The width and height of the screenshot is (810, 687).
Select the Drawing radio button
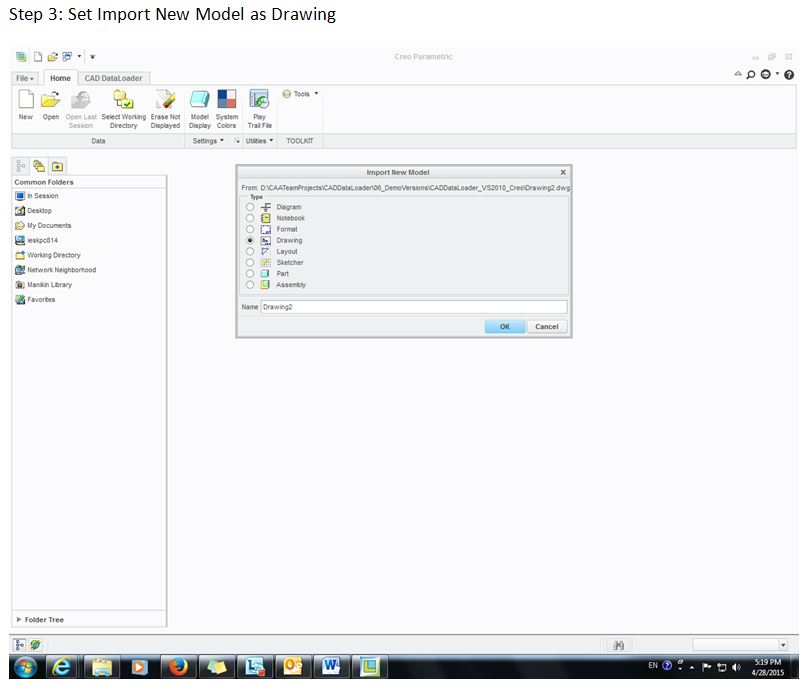[250, 240]
